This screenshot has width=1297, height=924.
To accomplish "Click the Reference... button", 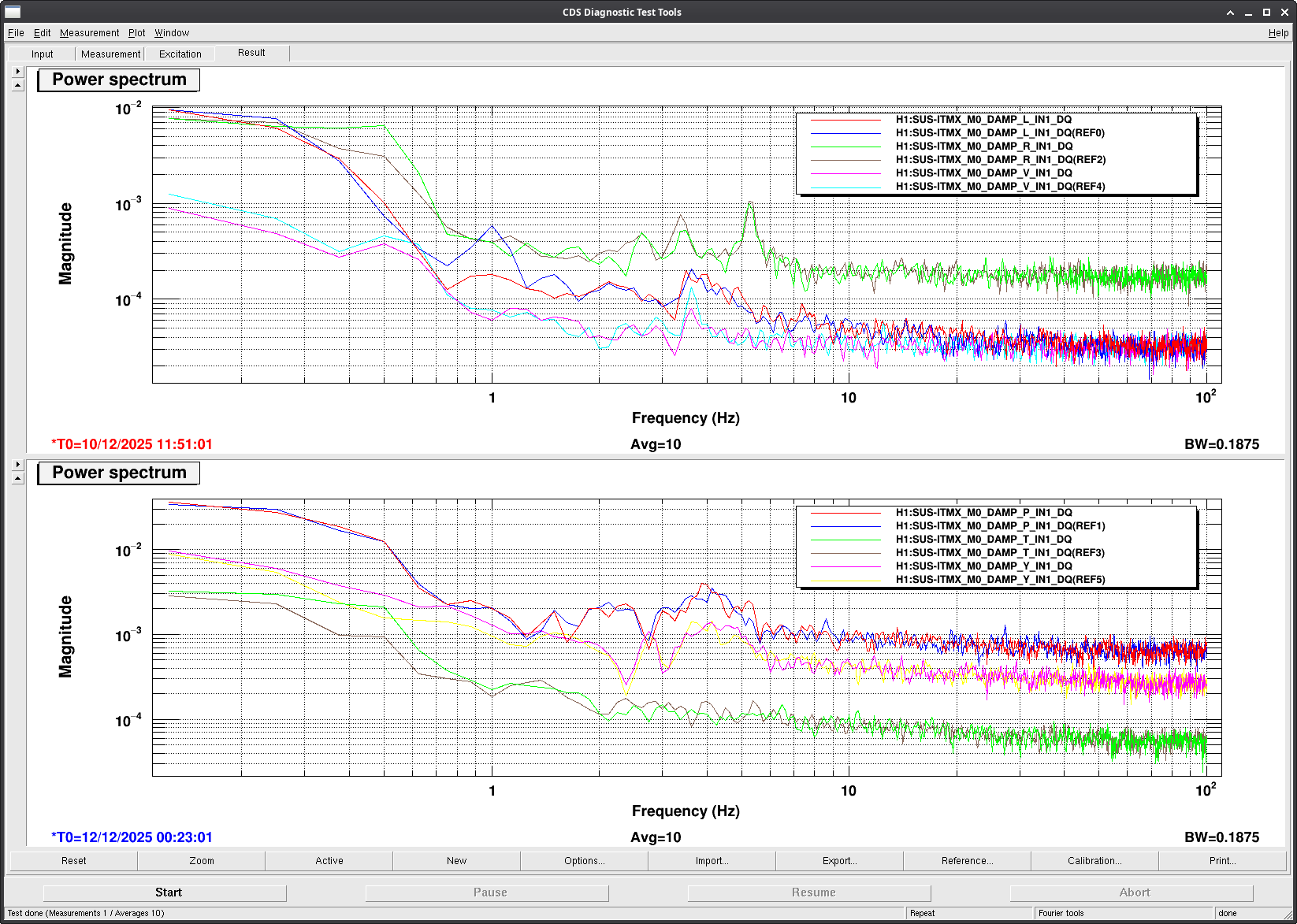I will (x=967, y=861).
